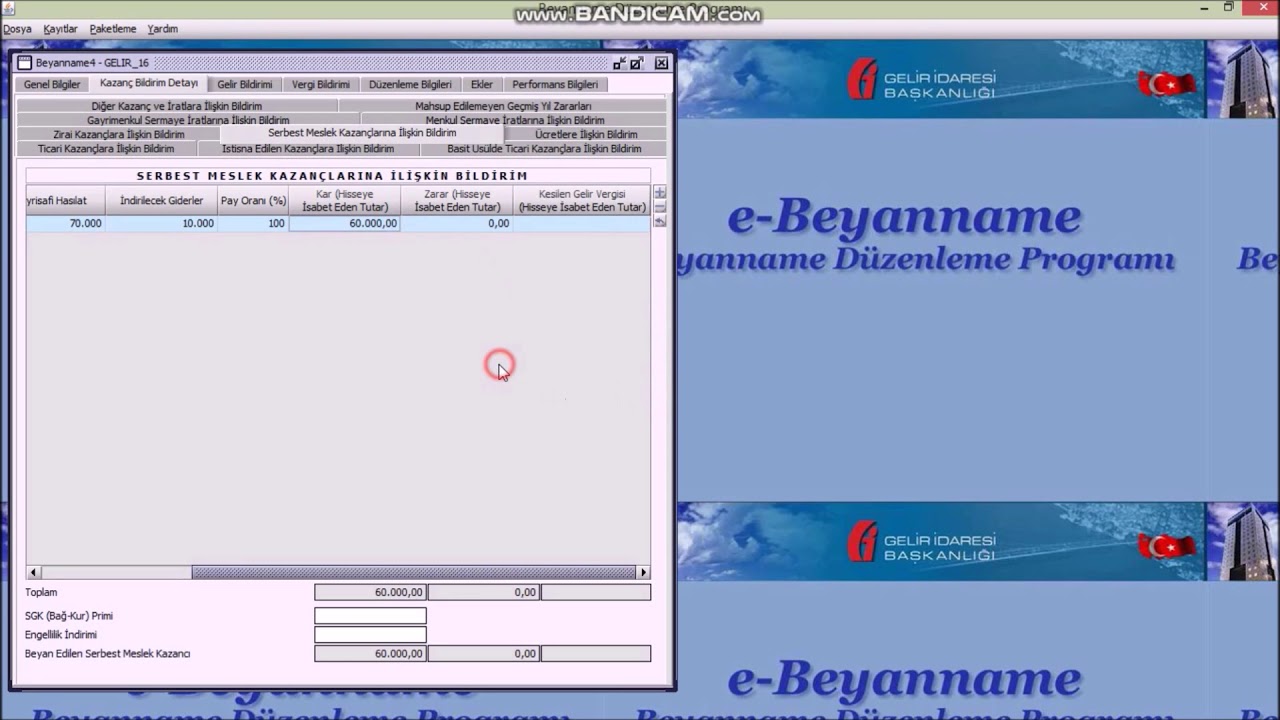This screenshot has width=1280, height=720.
Task: Open the Kayıtlar menu
Action: point(60,29)
